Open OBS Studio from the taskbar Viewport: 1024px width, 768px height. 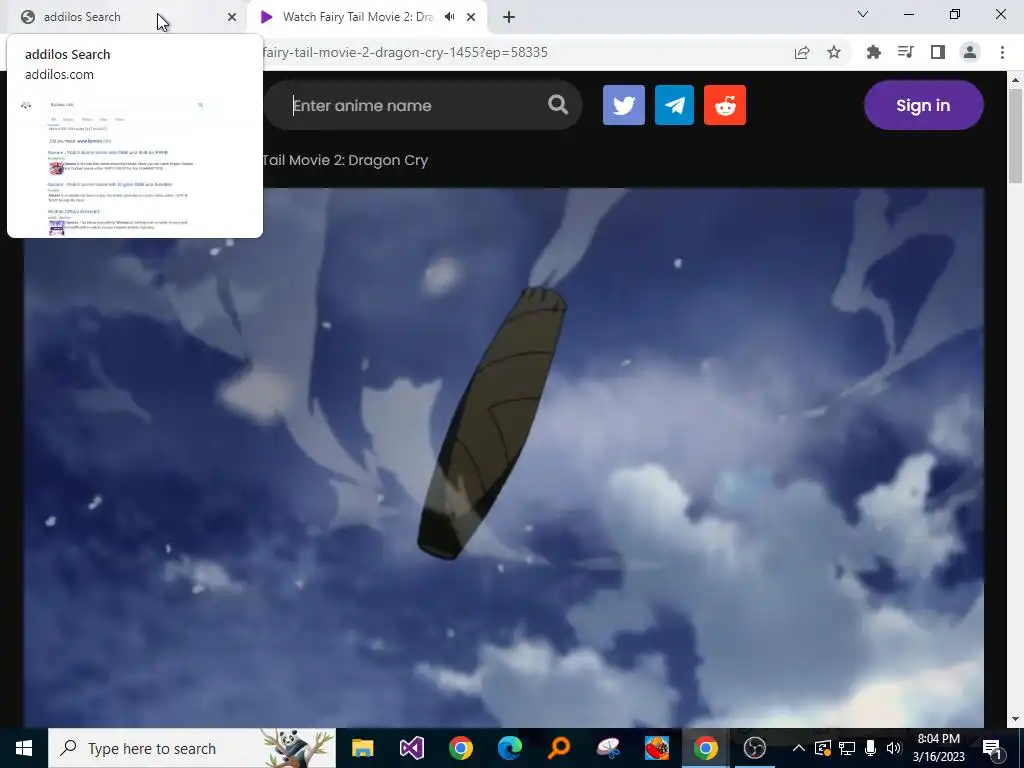tap(754, 748)
